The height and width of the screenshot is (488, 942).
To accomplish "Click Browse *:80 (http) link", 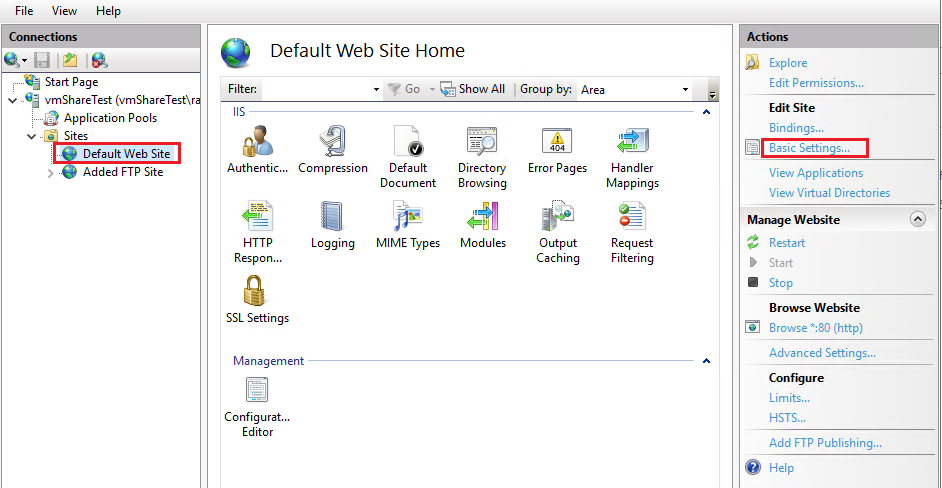I will 816,328.
